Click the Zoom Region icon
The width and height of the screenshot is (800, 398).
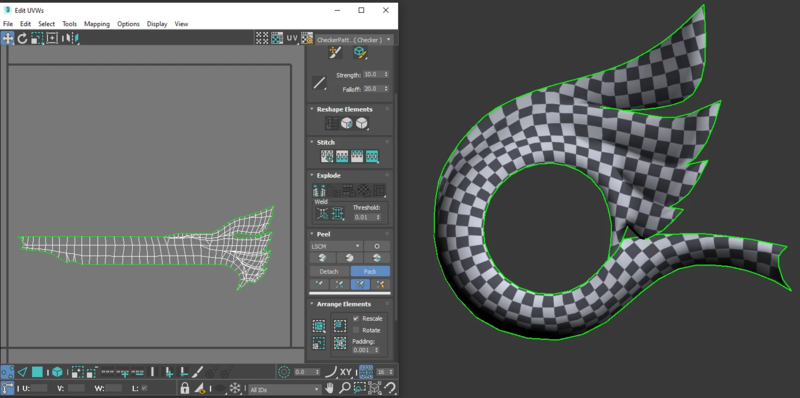(360, 388)
